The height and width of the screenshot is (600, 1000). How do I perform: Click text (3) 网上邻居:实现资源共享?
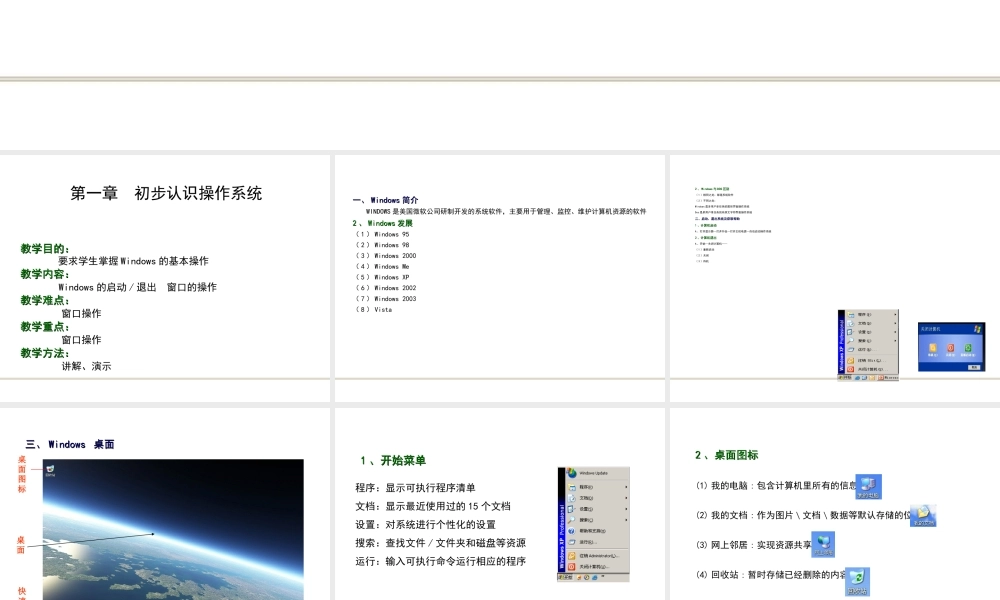pos(753,545)
